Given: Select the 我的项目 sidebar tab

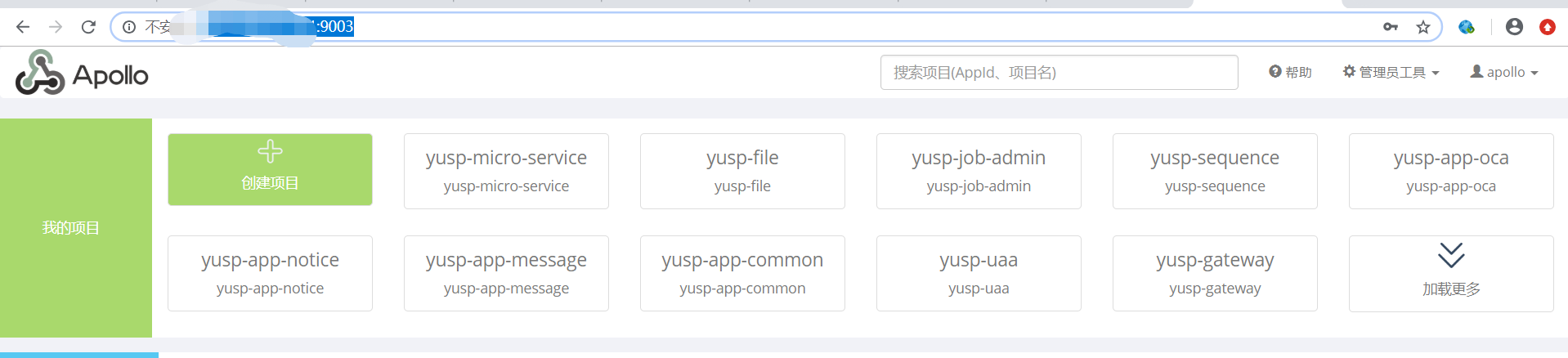Looking at the screenshot, I should tap(71, 228).
